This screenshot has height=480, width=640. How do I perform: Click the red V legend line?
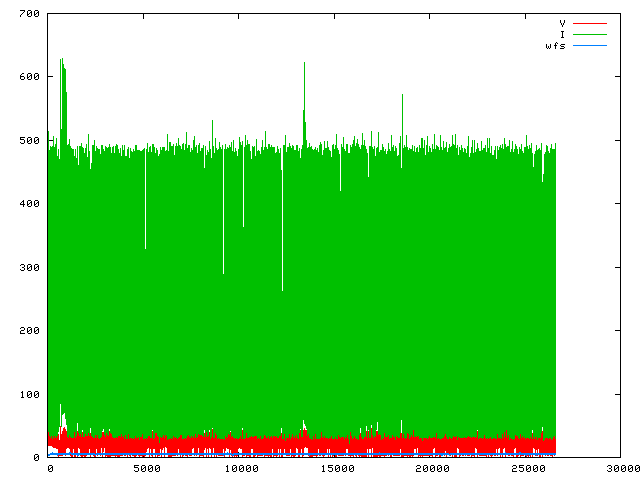point(590,23)
